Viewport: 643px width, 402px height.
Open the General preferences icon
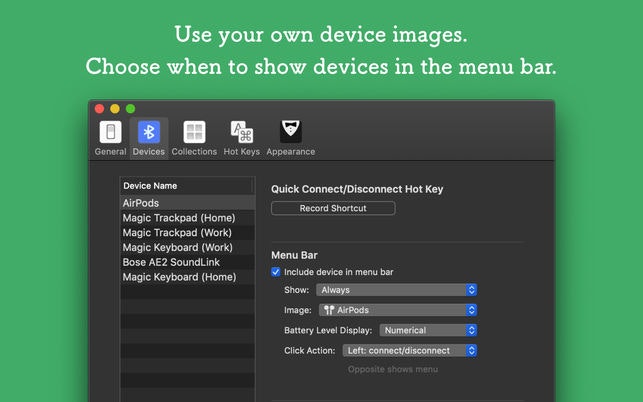(x=110, y=132)
